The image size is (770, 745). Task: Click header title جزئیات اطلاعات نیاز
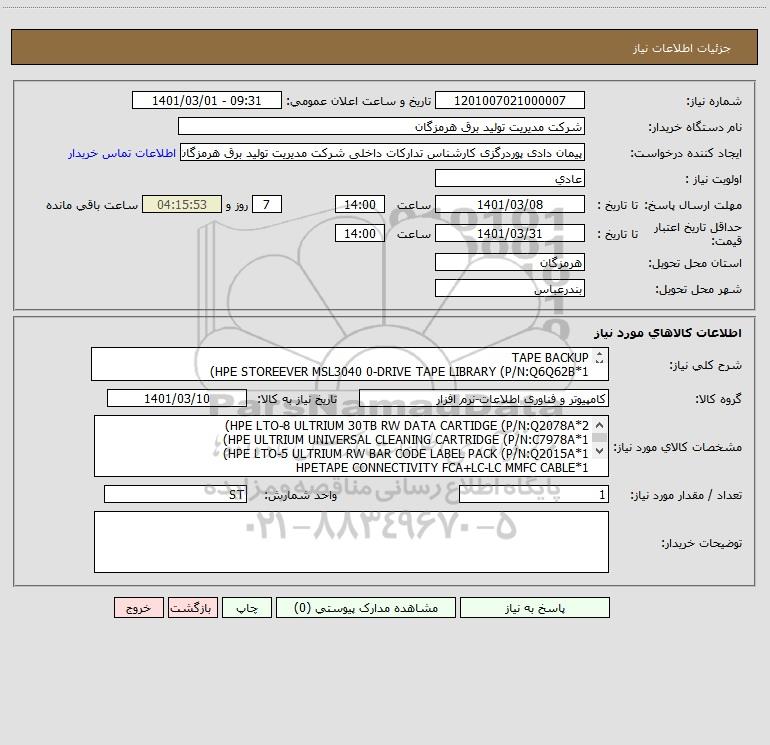tap(682, 48)
